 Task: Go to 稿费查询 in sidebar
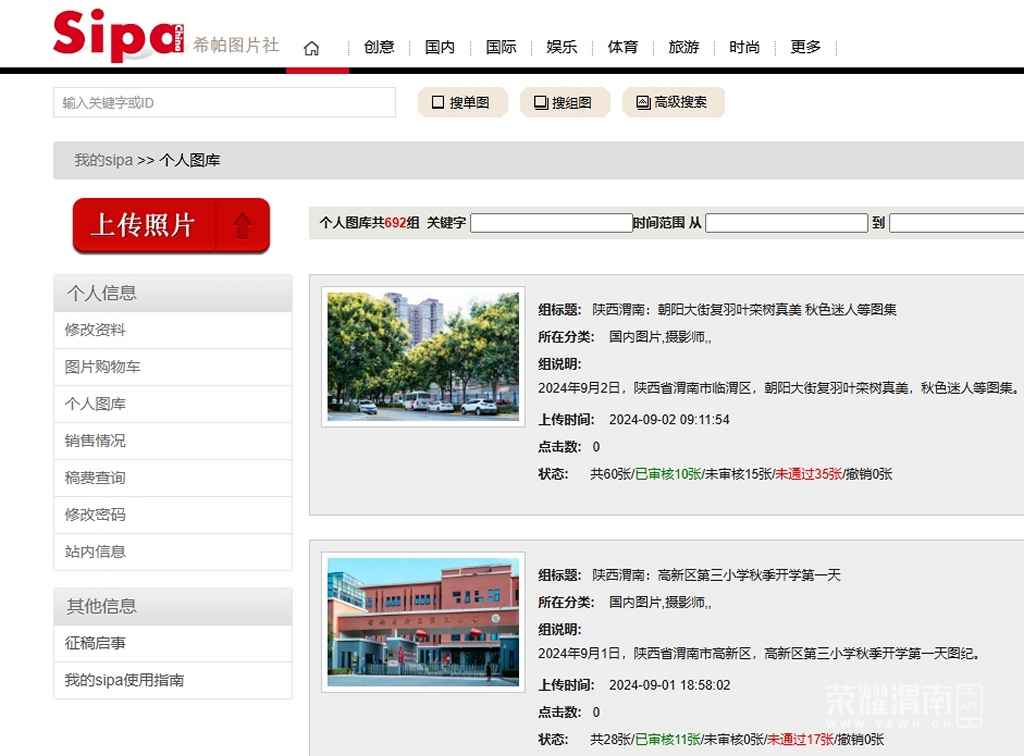[x=96, y=478]
